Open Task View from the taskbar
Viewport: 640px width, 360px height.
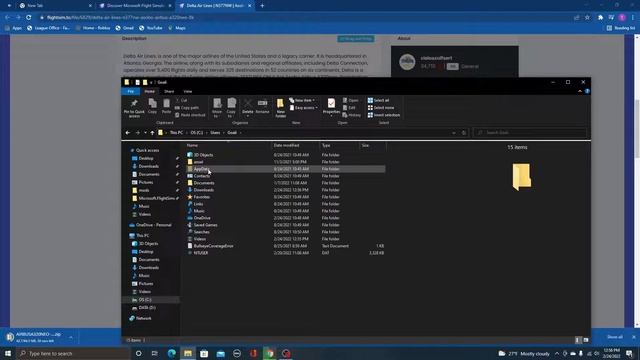(x=155, y=353)
